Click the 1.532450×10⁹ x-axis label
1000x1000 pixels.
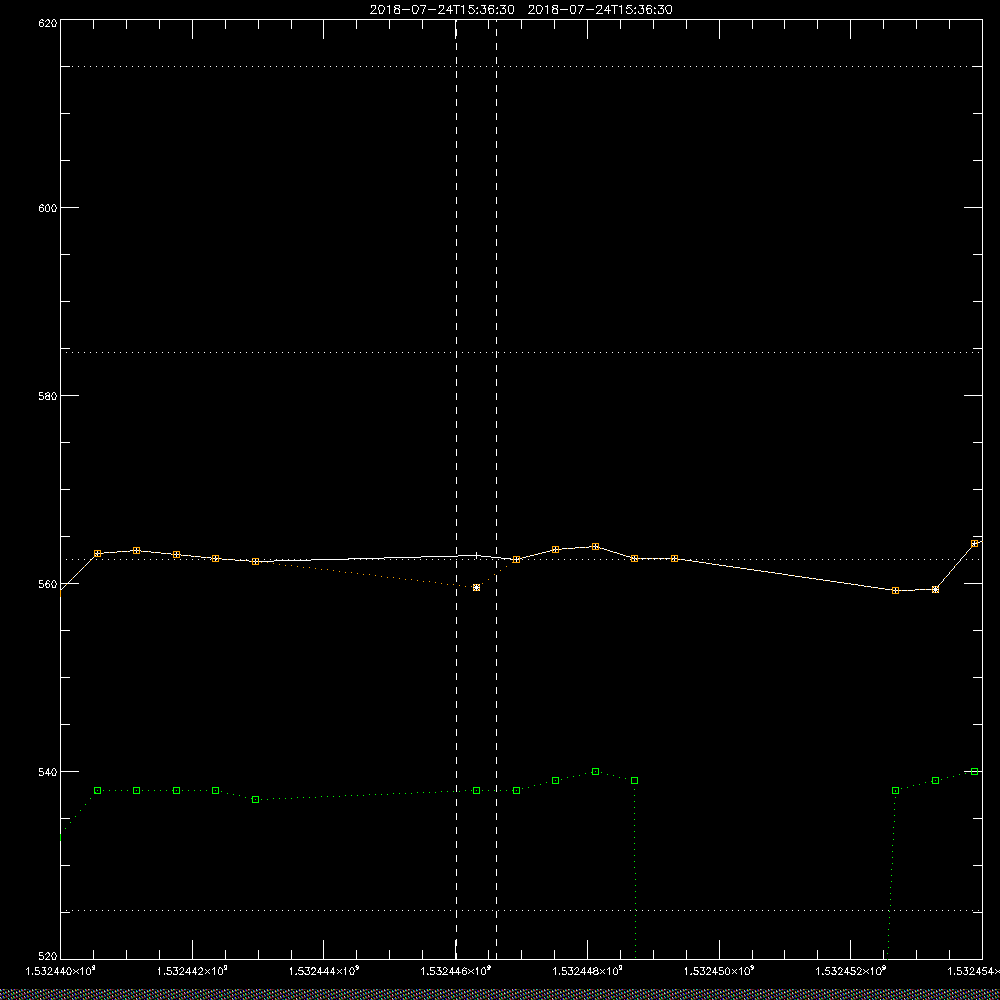[720, 971]
